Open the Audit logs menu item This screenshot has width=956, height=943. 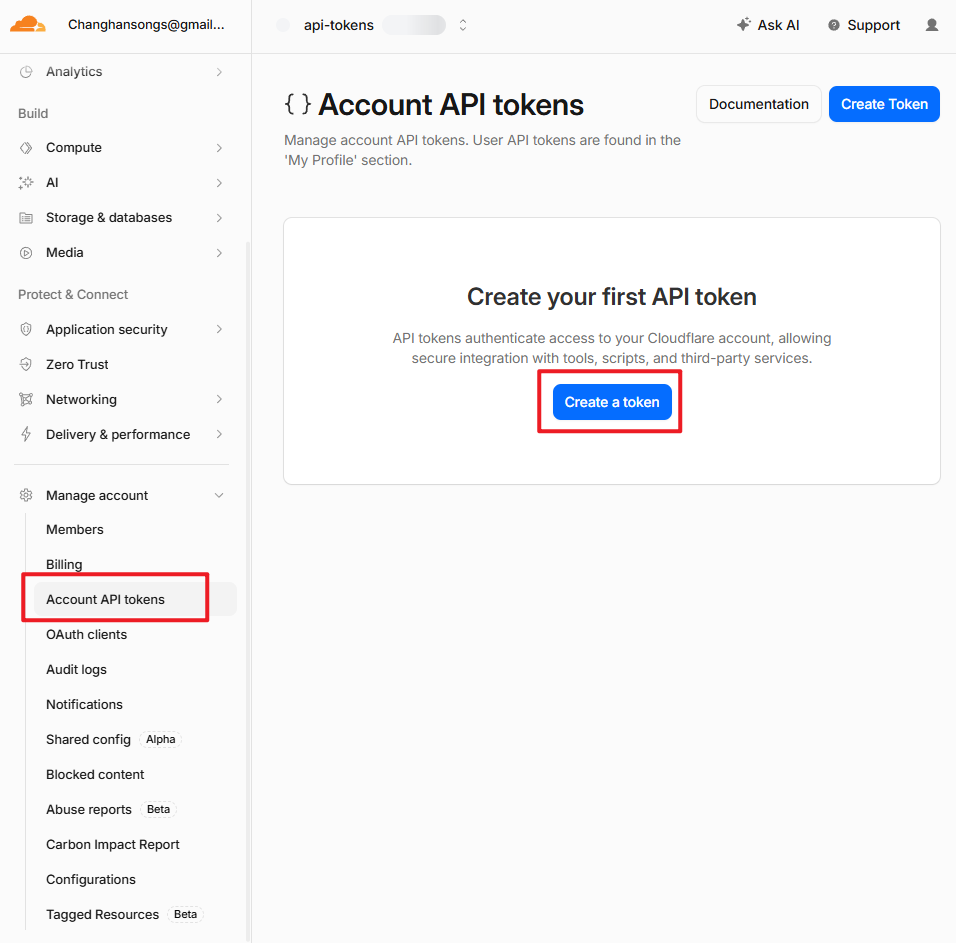tap(76, 669)
